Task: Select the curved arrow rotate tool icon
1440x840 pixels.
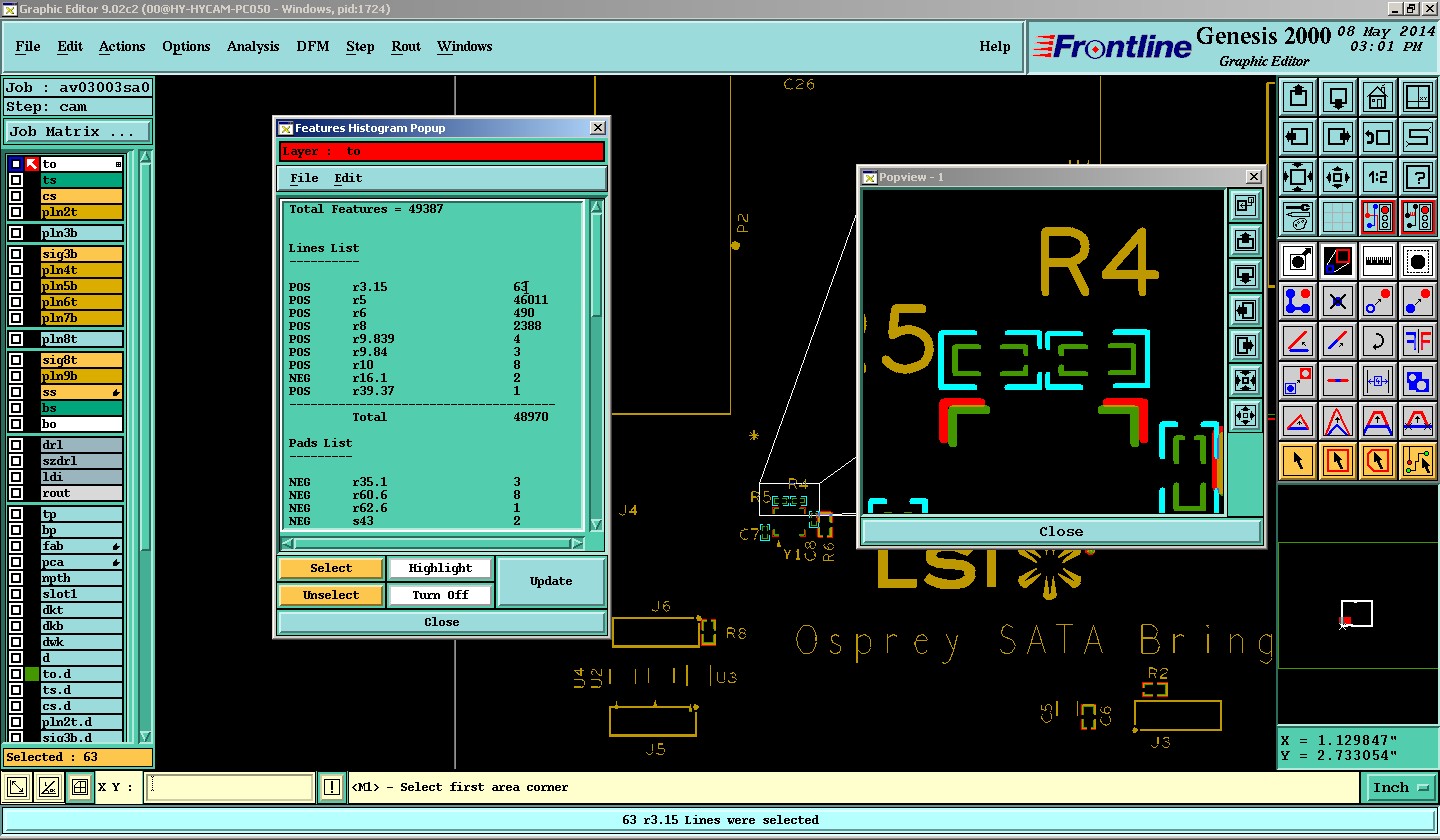Action: tap(1378, 341)
